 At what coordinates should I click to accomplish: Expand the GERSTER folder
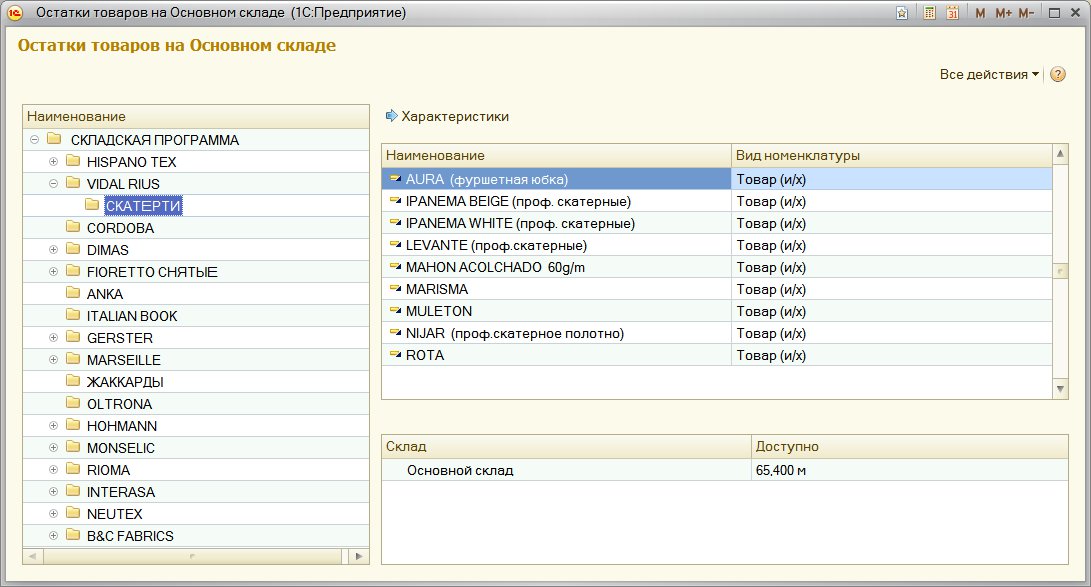coord(53,337)
